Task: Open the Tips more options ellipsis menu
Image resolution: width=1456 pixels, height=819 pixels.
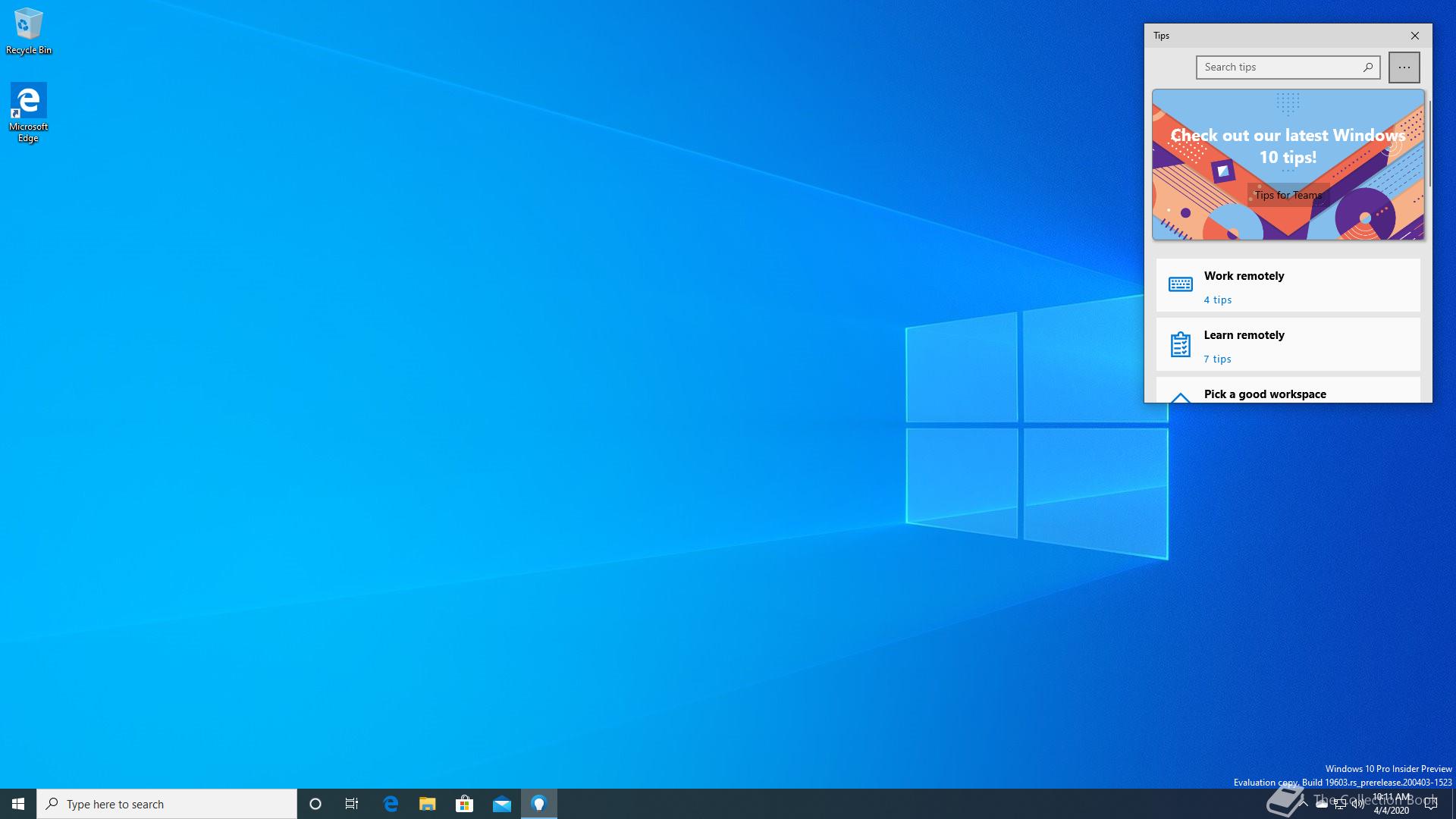Action: pyautogui.click(x=1404, y=67)
